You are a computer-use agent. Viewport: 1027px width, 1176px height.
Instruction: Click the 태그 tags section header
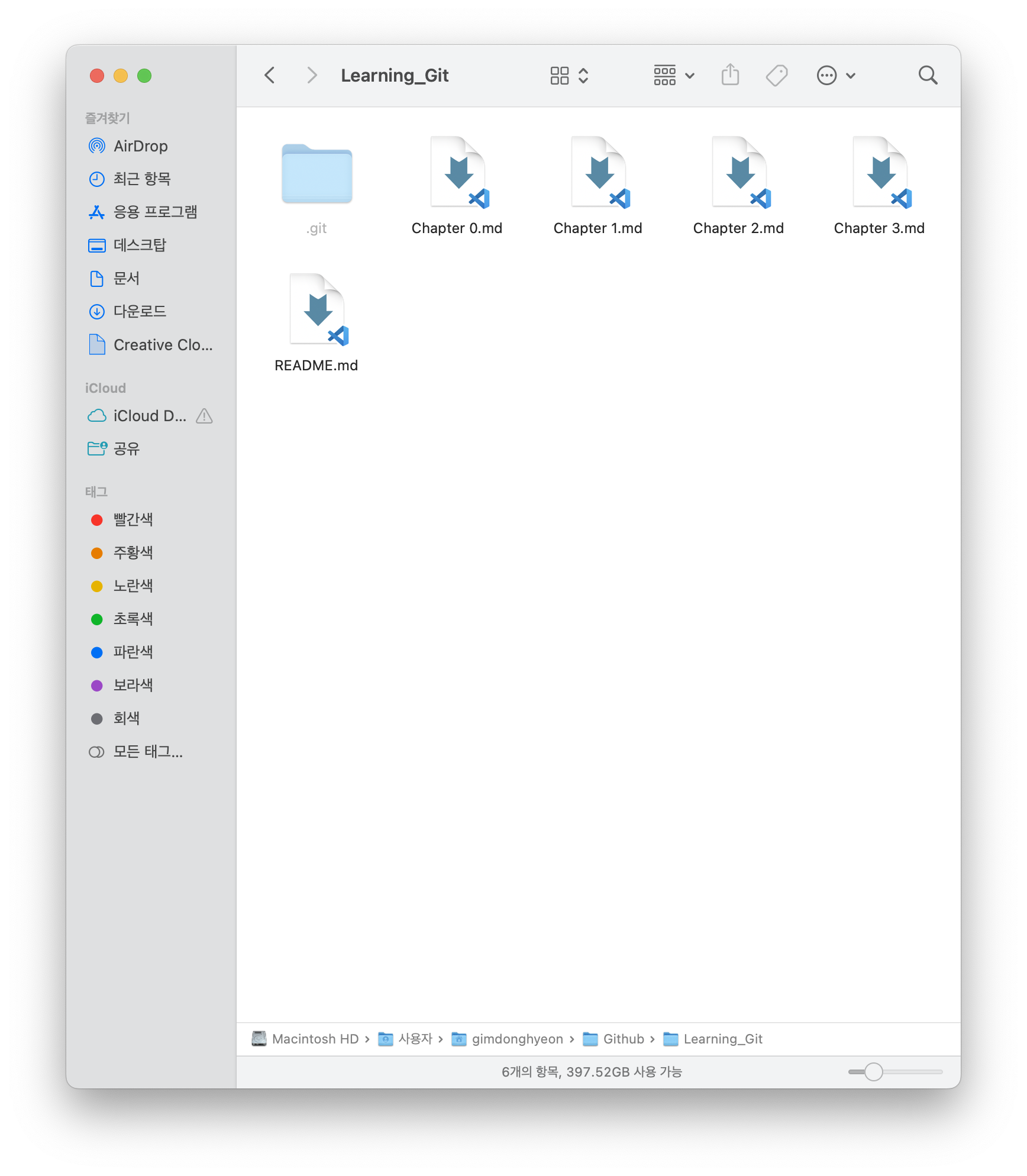click(96, 492)
